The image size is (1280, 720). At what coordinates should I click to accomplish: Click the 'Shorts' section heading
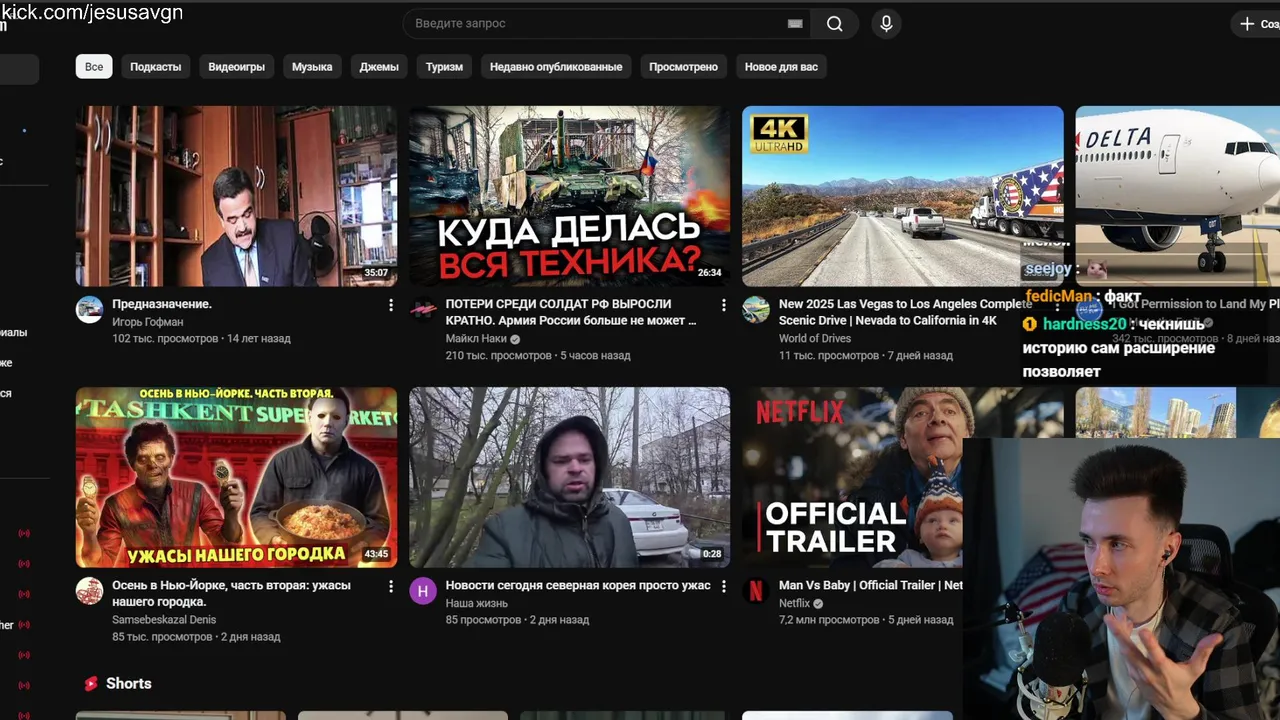click(x=129, y=684)
